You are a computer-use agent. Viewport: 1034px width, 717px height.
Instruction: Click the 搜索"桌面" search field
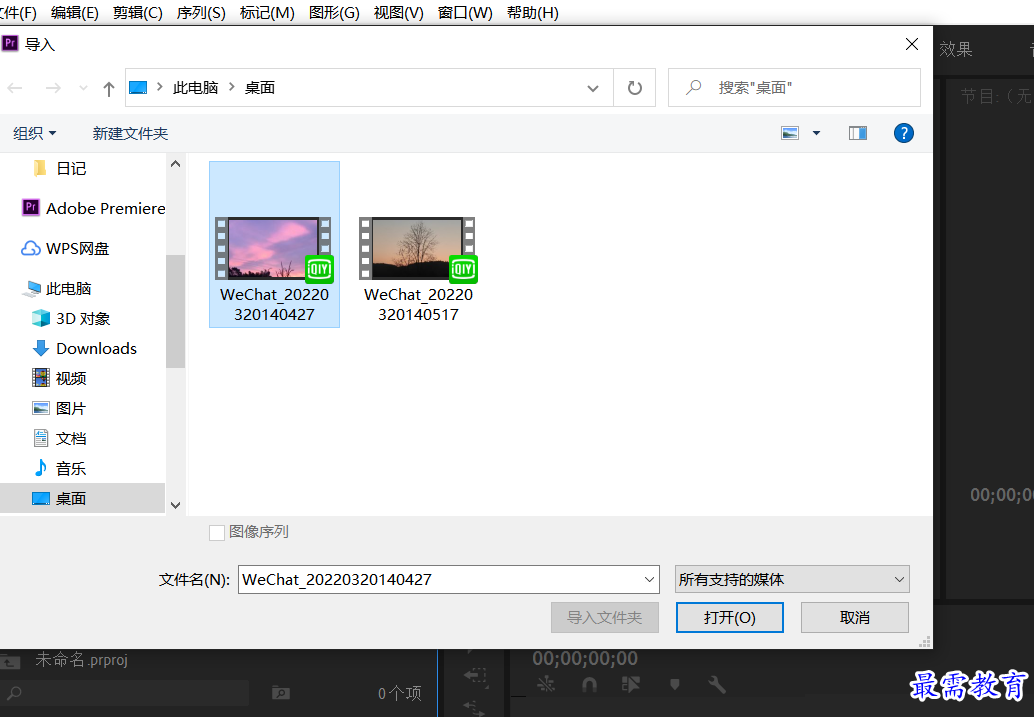794,88
